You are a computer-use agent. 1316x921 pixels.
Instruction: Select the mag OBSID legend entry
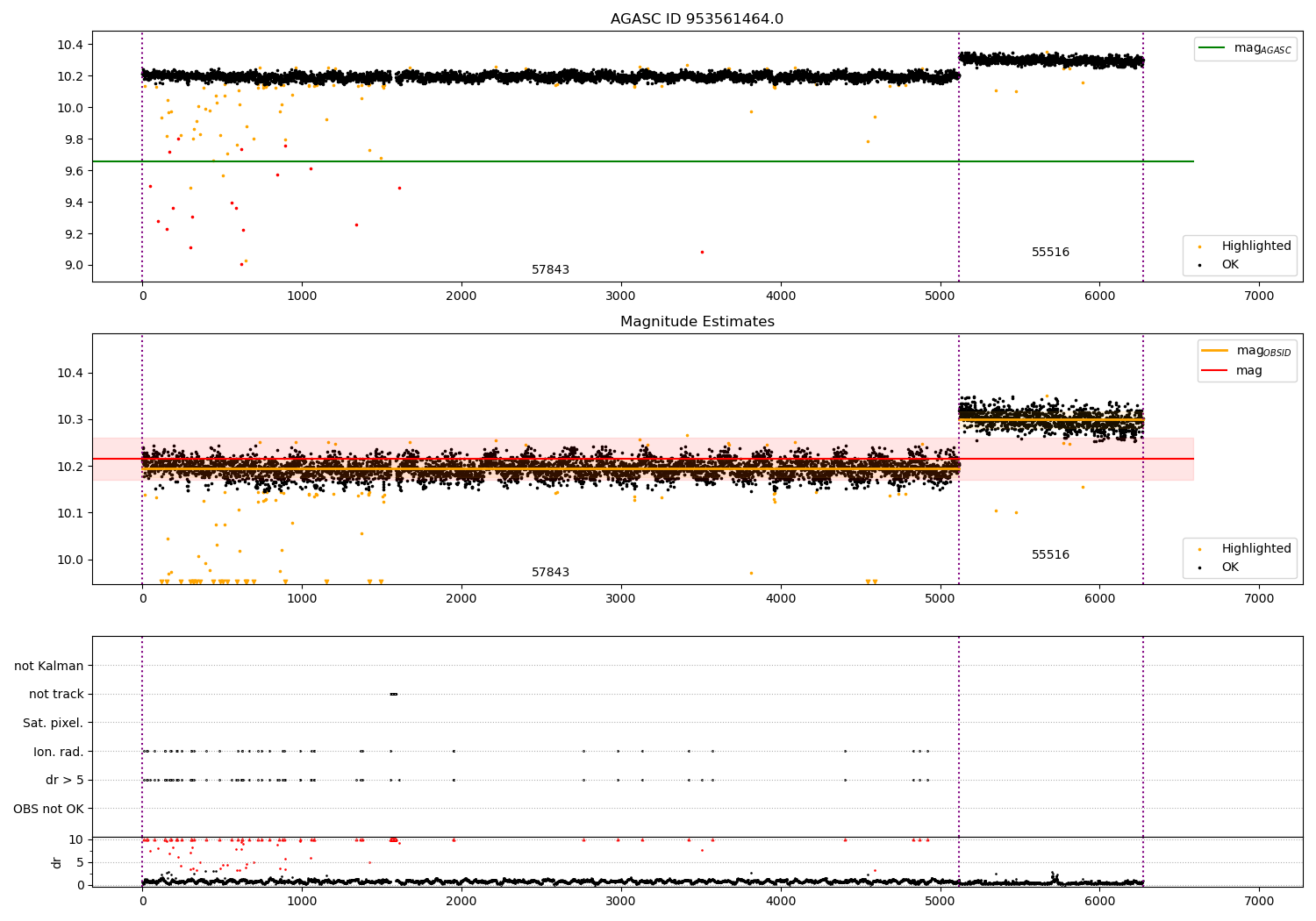click(1246, 351)
